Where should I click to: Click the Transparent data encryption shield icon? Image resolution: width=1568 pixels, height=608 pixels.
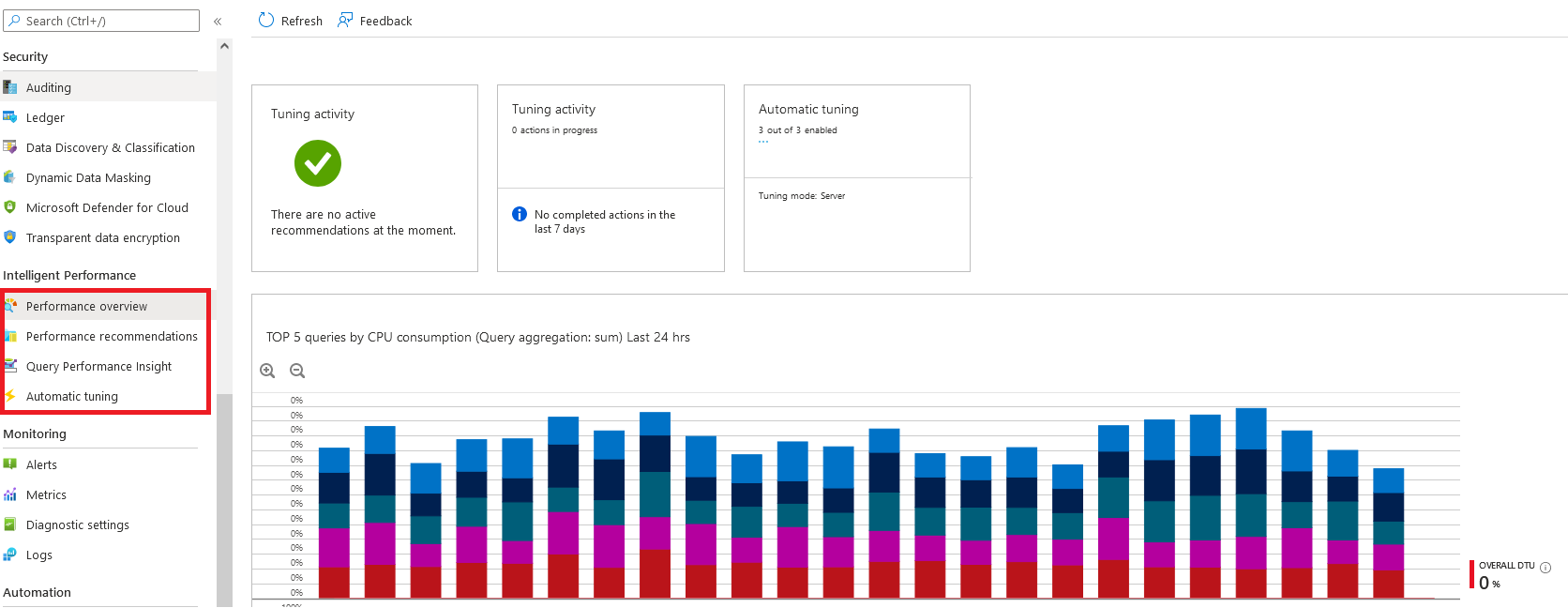coord(10,237)
